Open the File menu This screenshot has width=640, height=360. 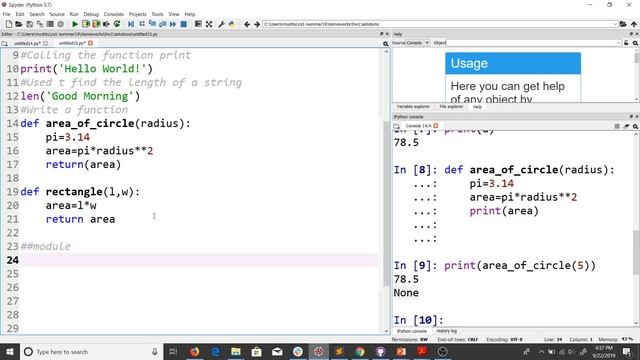point(7,14)
